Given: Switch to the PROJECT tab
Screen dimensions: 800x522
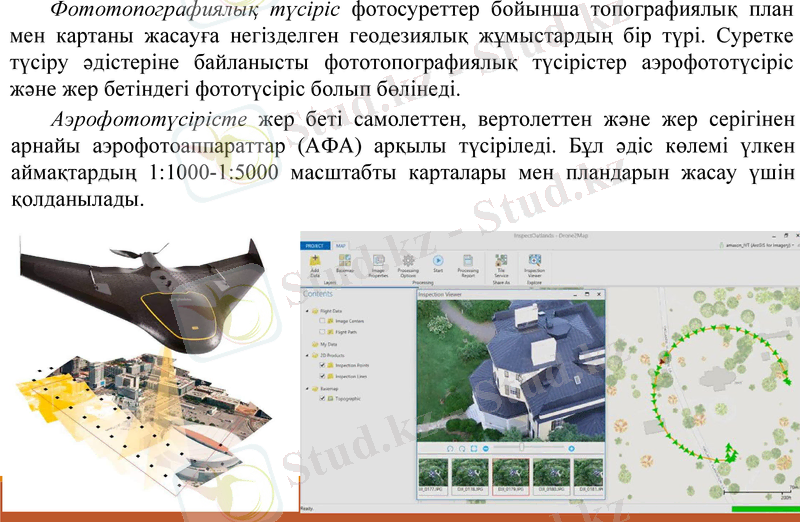Looking at the screenshot, I should click(314, 246).
